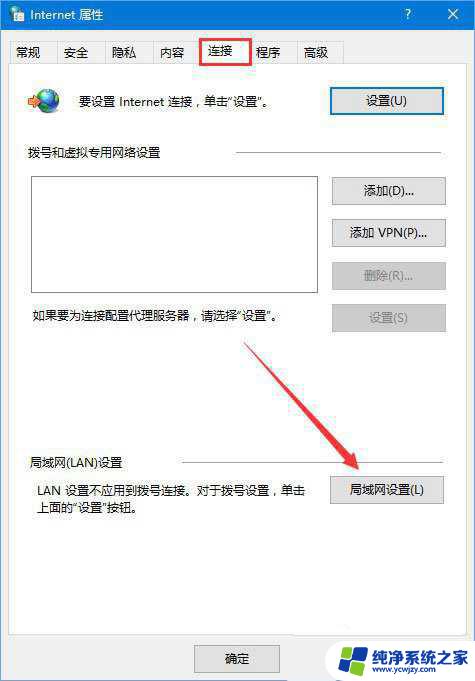Open 局域网设置(L) dialog
The width and height of the screenshot is (475, 681).
pos(387,490)
